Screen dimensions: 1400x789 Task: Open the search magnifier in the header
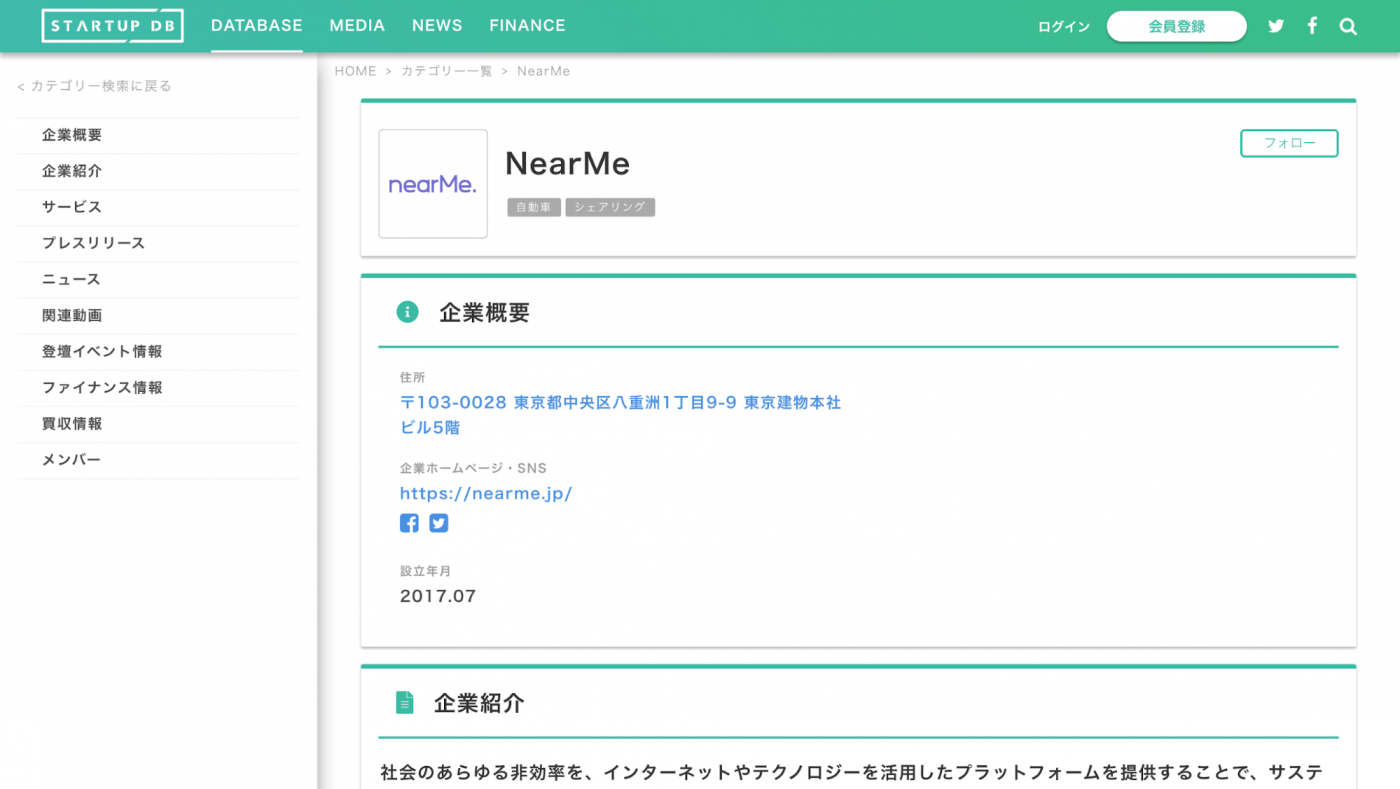tap(1348, 25)
